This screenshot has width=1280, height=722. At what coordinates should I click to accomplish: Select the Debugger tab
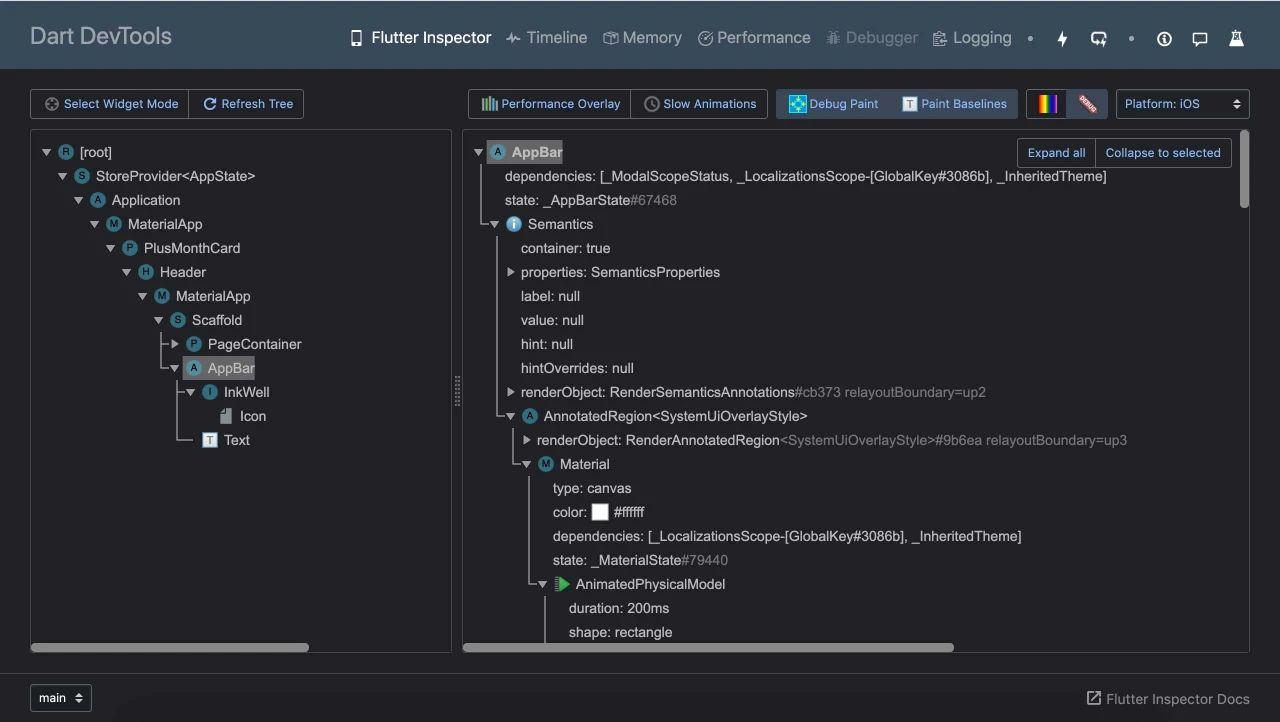click(872, 38)
